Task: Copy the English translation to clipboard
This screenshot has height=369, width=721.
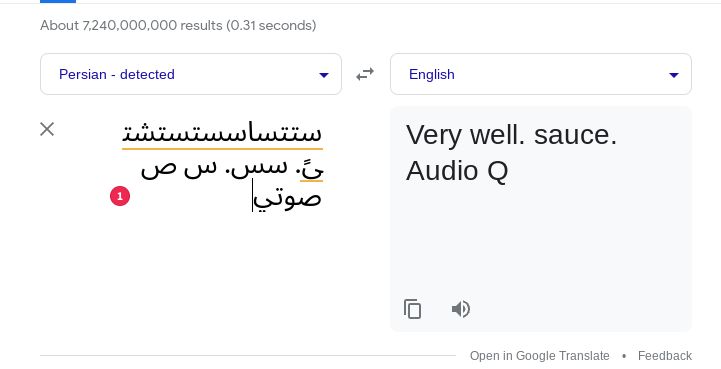Action: 412,309
